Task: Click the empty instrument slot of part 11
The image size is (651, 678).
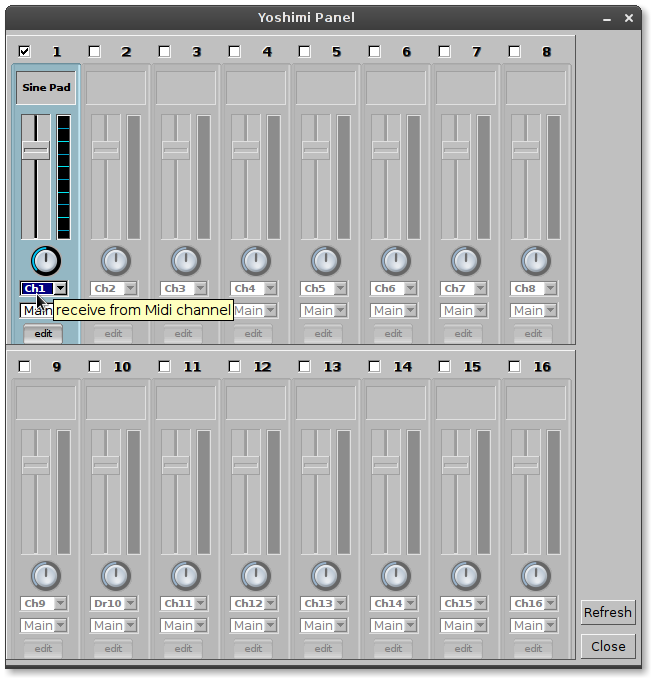Action: click(186, 403)
